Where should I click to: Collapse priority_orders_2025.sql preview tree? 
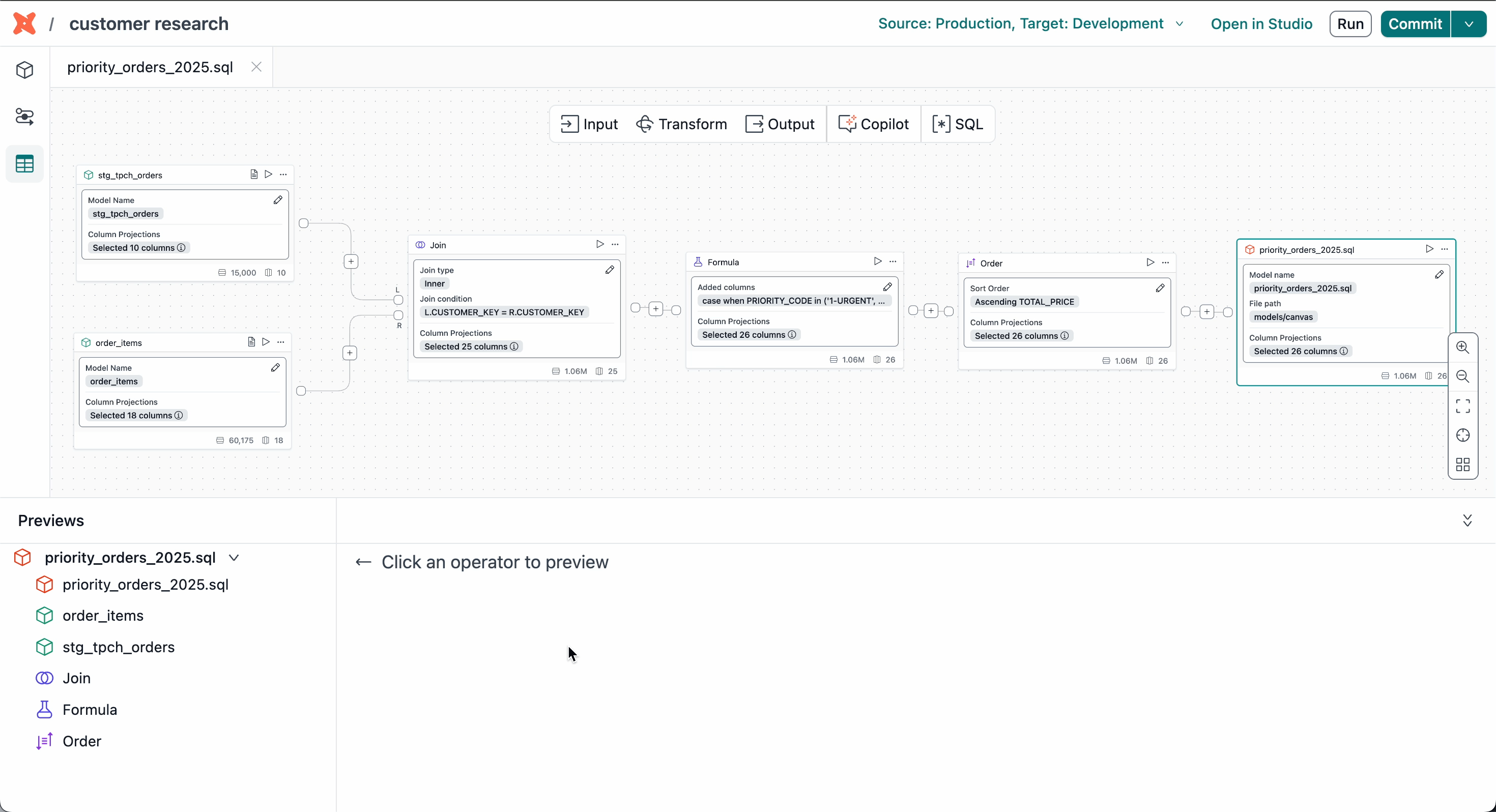click(x=234, y=558)
